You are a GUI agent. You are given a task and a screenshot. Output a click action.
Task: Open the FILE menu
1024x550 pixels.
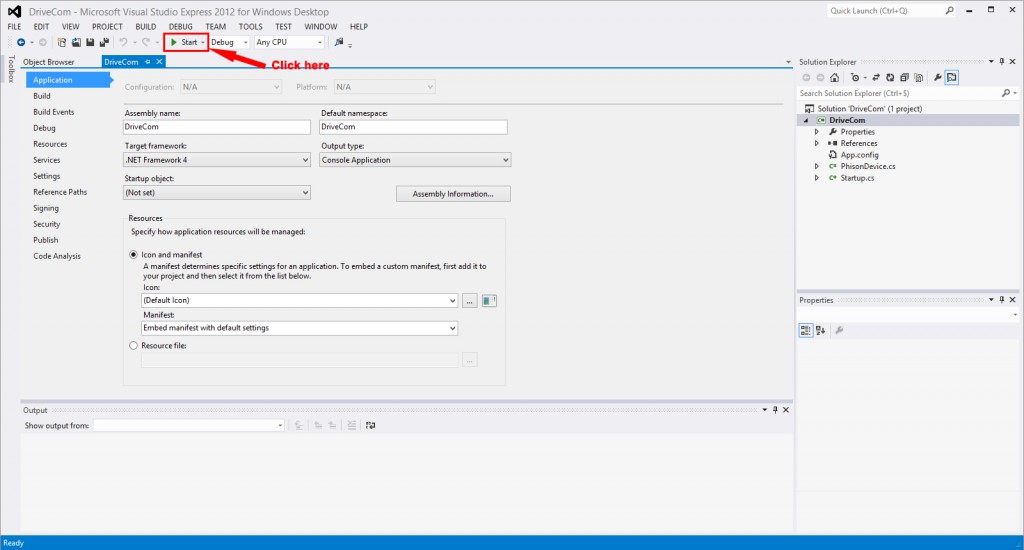click(x=14, y=27)
